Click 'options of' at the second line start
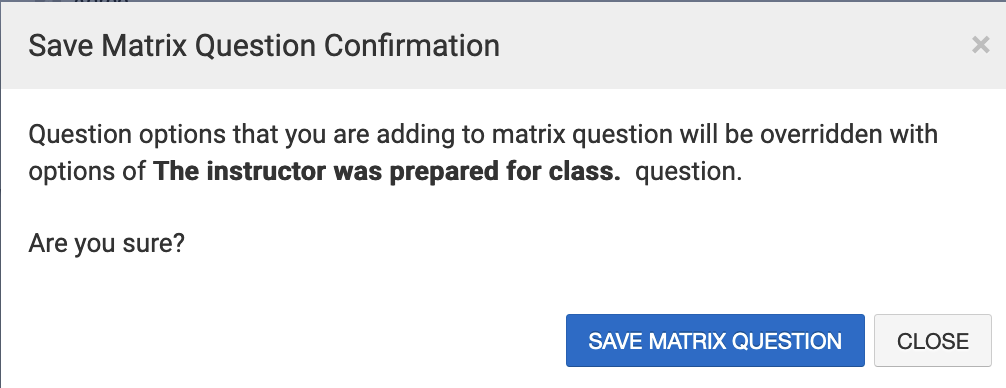 (87, 172)
